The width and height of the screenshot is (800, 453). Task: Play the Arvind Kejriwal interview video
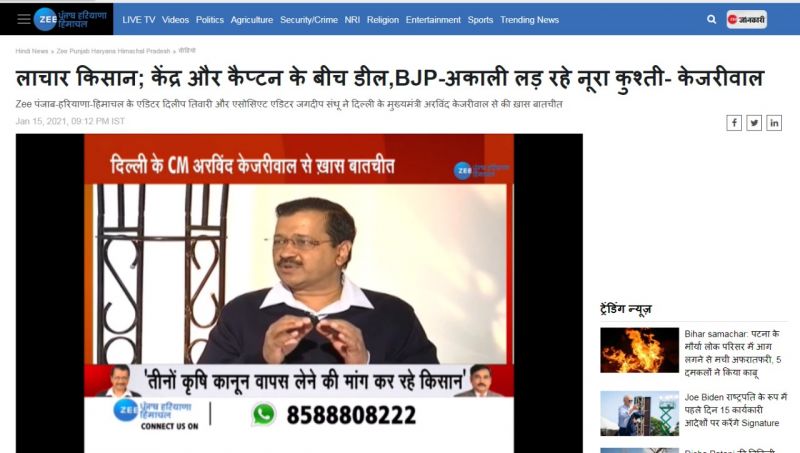[x=299, y=293]
